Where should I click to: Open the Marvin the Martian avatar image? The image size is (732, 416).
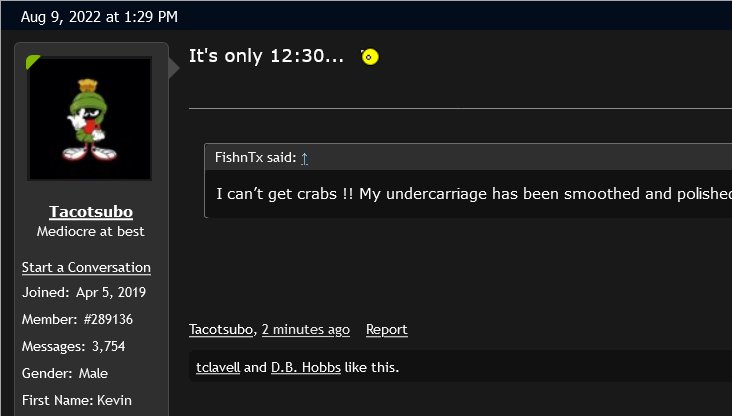(90, 119)
